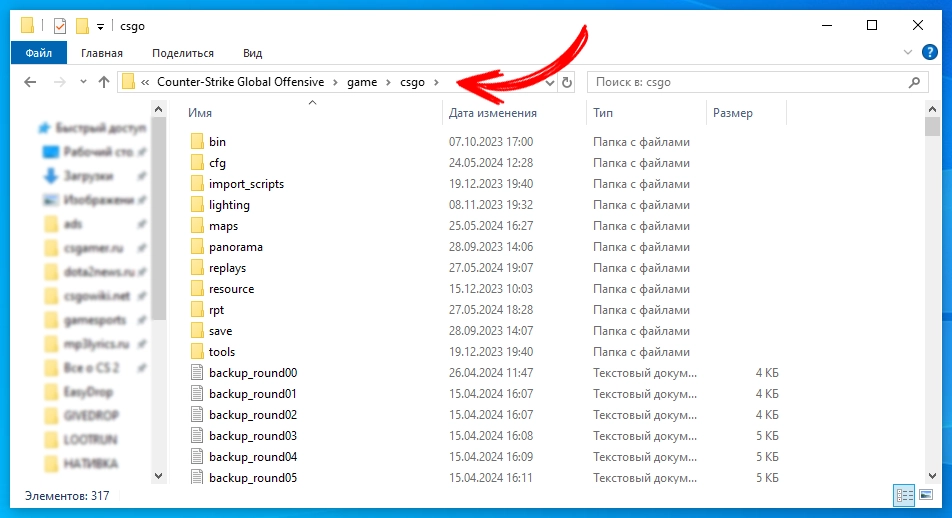Select the save folder icon
The image size is (952, 518).
[197, 331]
